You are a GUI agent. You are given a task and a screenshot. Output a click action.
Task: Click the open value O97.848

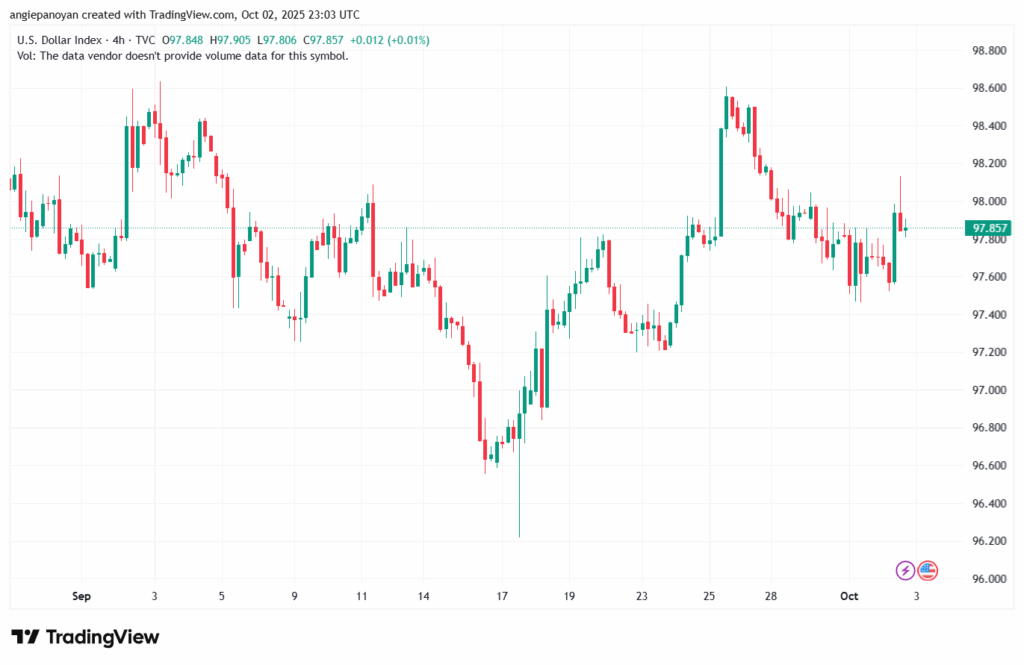[182, 40]
